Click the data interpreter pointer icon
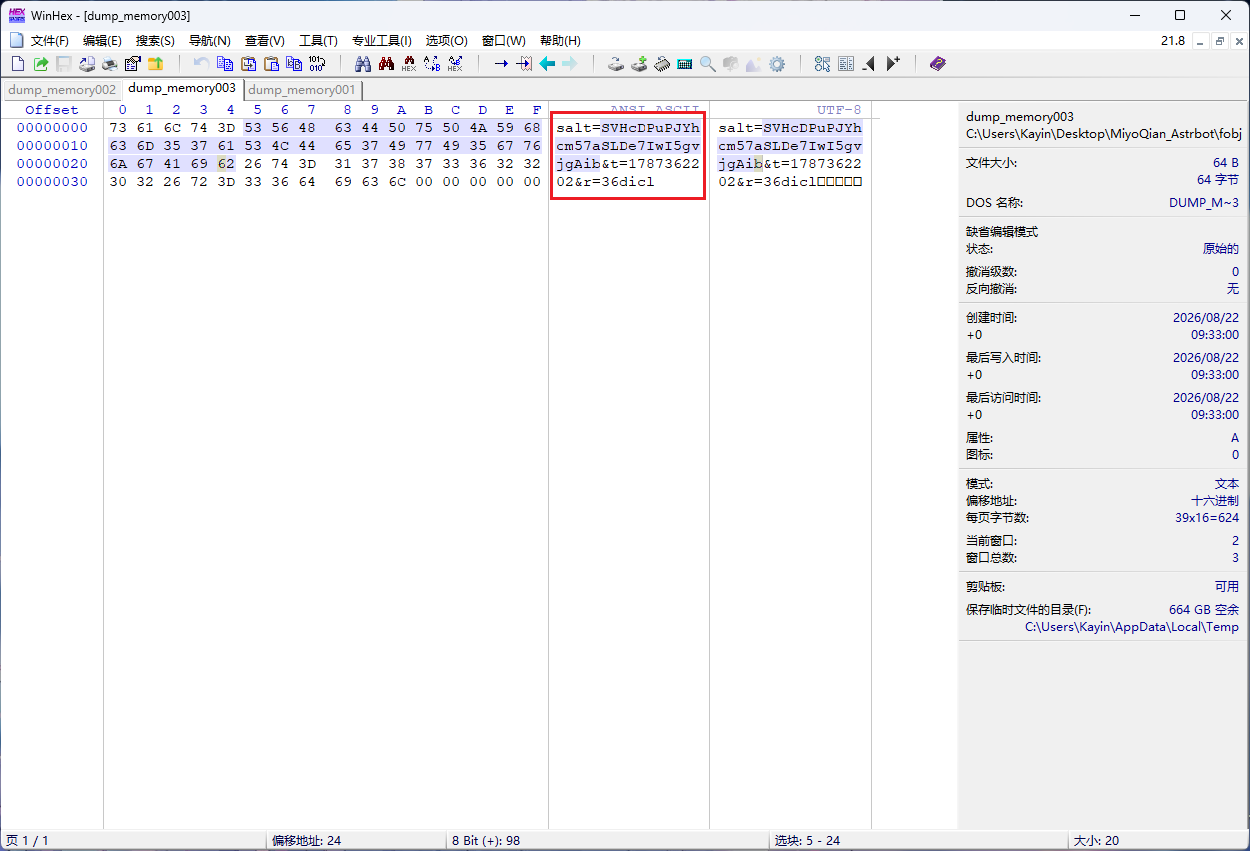The image size is (1250, 851). (822, 64)
